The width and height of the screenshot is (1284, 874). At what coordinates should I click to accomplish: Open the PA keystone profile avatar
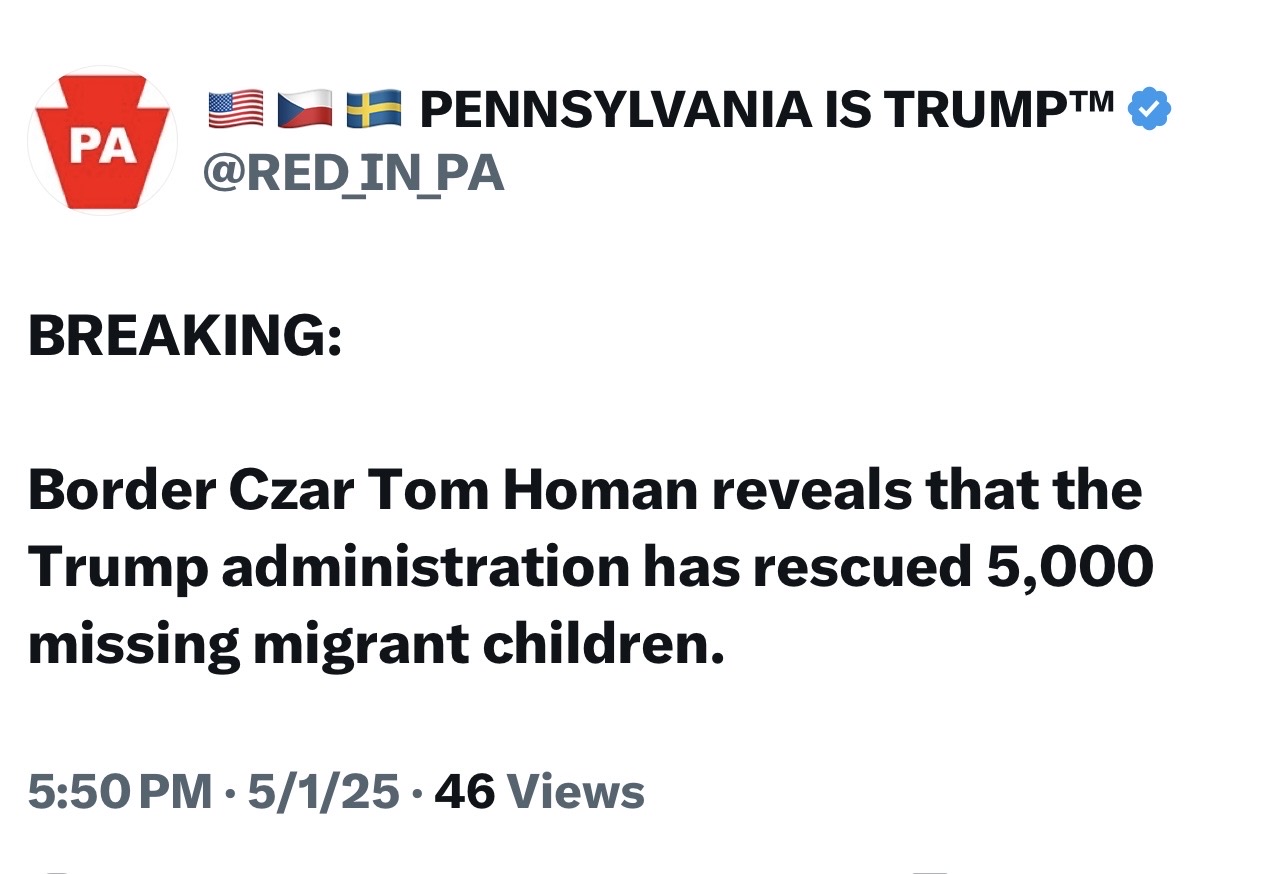(103, 140)
